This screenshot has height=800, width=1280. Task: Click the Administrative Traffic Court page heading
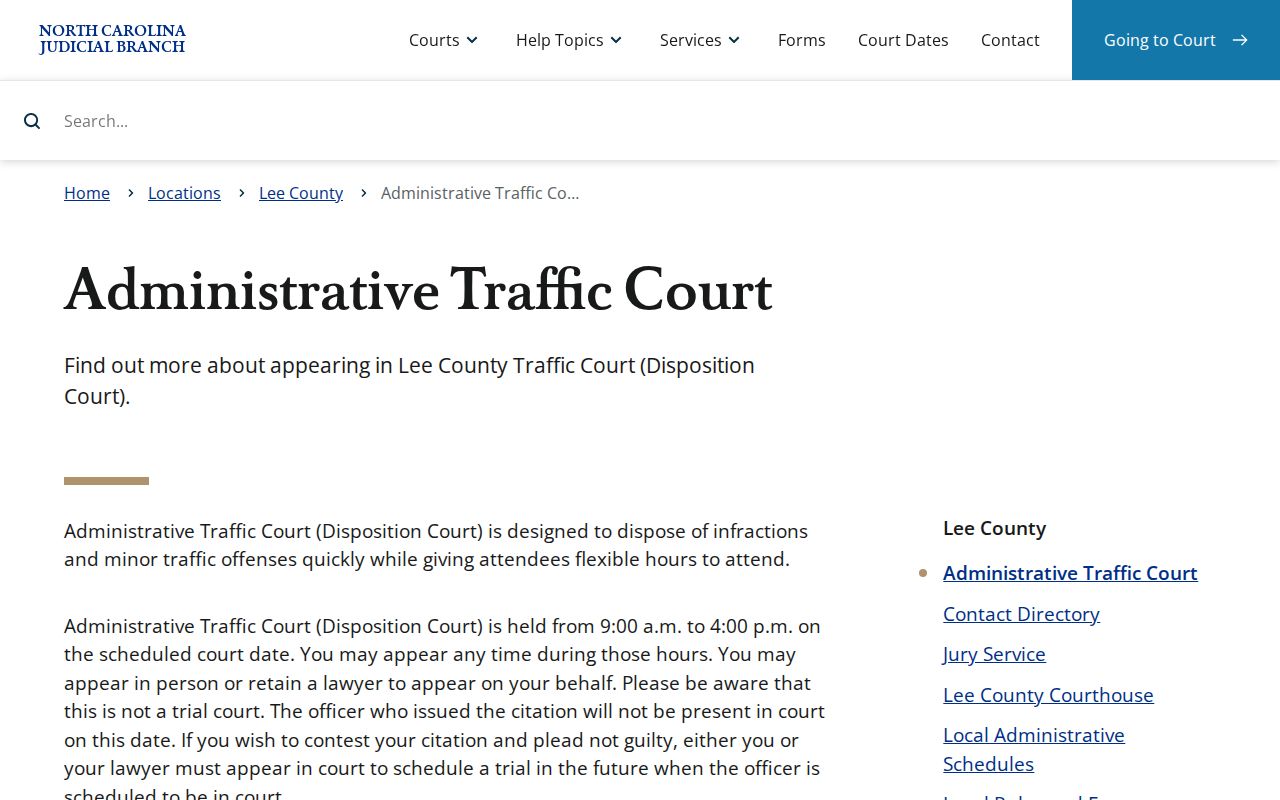(x=418, y=291)
